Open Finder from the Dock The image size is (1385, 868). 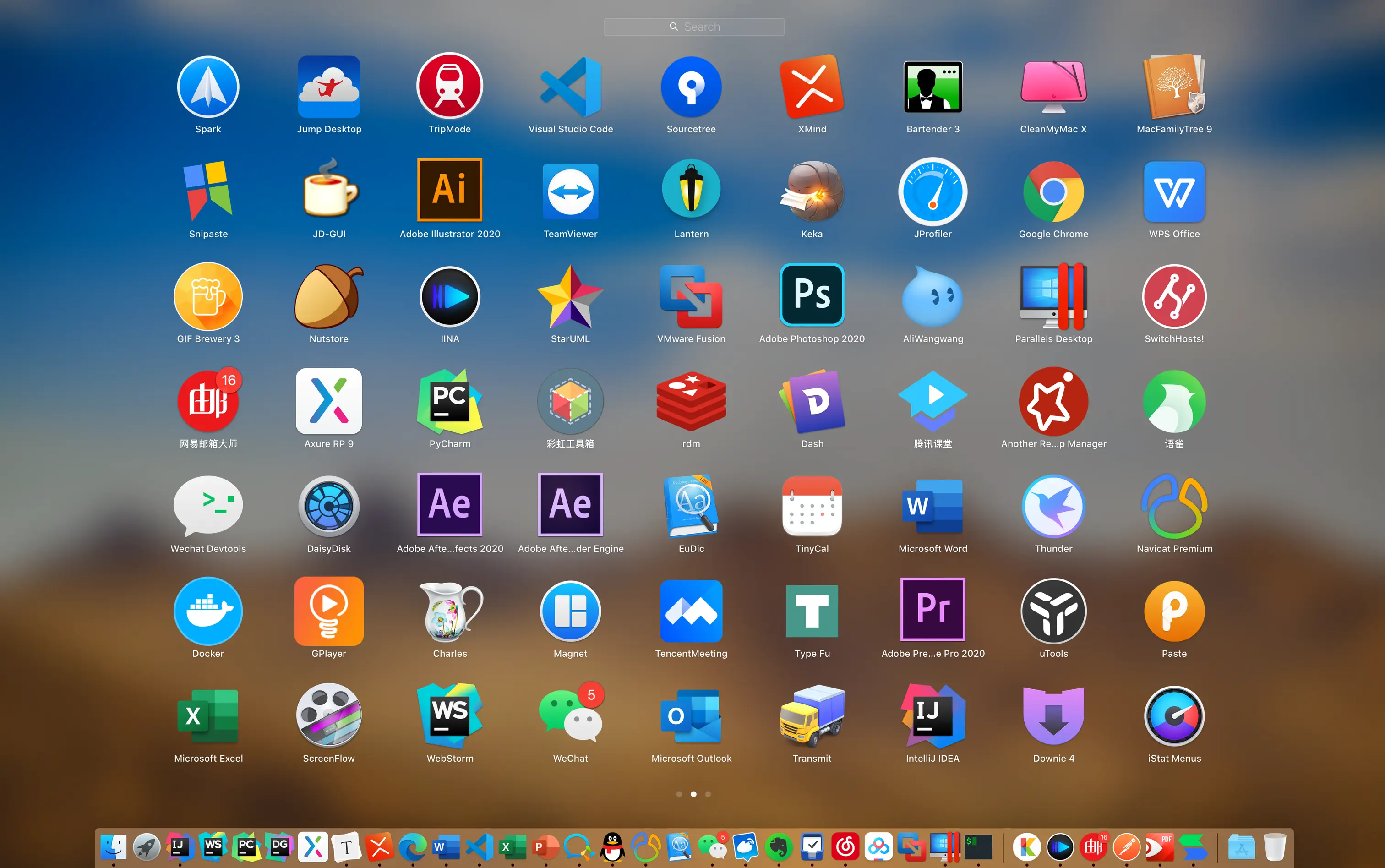(x=113, y=846)
